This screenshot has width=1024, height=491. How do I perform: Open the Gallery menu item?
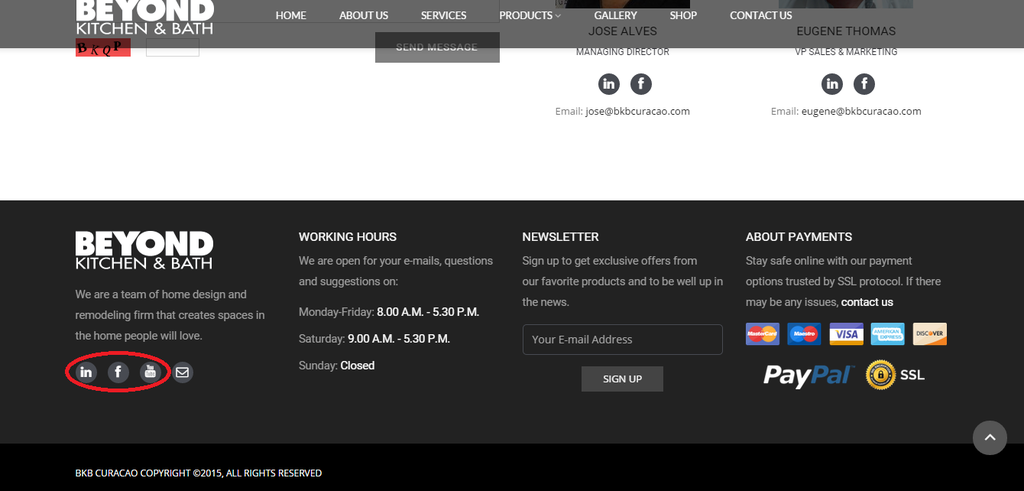coord(615,15)
